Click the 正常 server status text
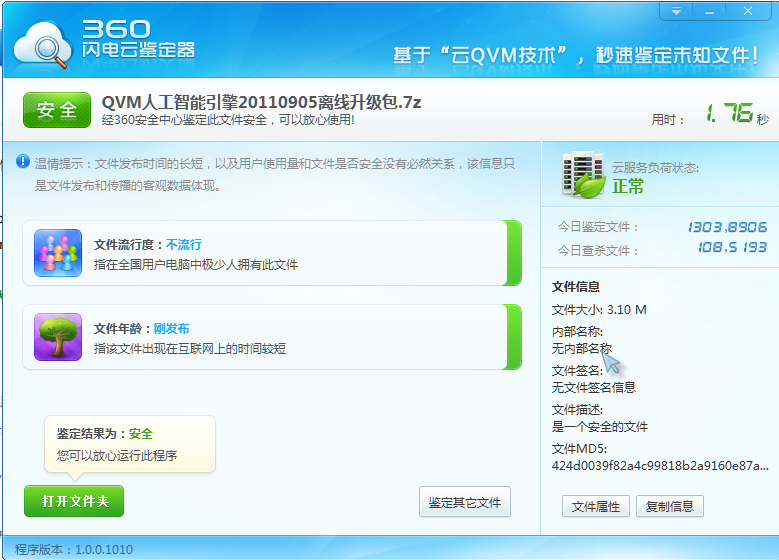779x560 pixels. pyautogui.click(x=628, y=186)
